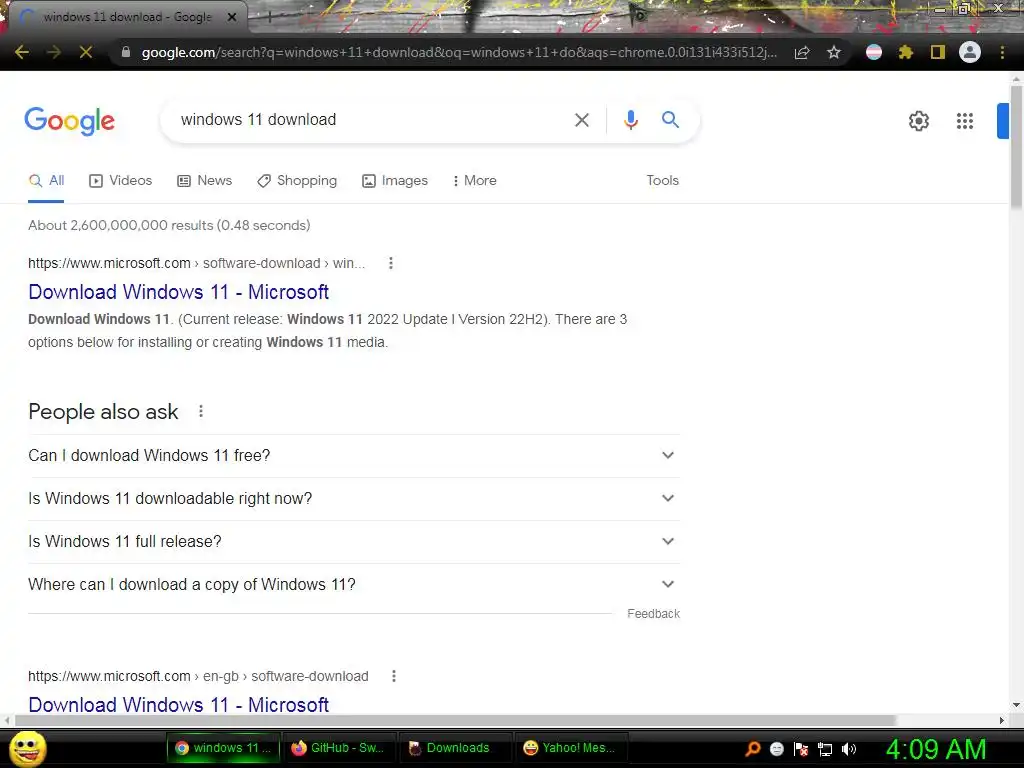
Task: Select the All results tab
Action: 46,180
